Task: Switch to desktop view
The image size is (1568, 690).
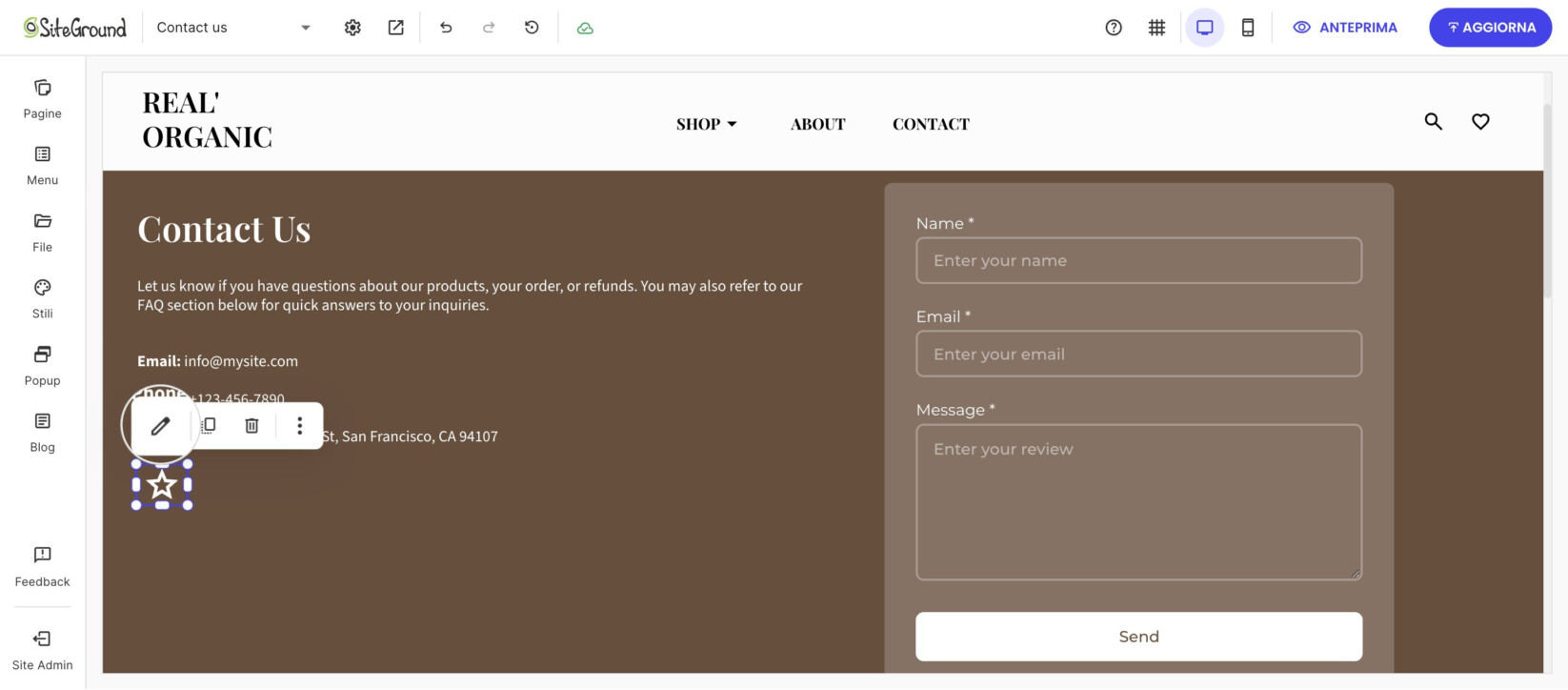Action: (x=1205, y=28)
